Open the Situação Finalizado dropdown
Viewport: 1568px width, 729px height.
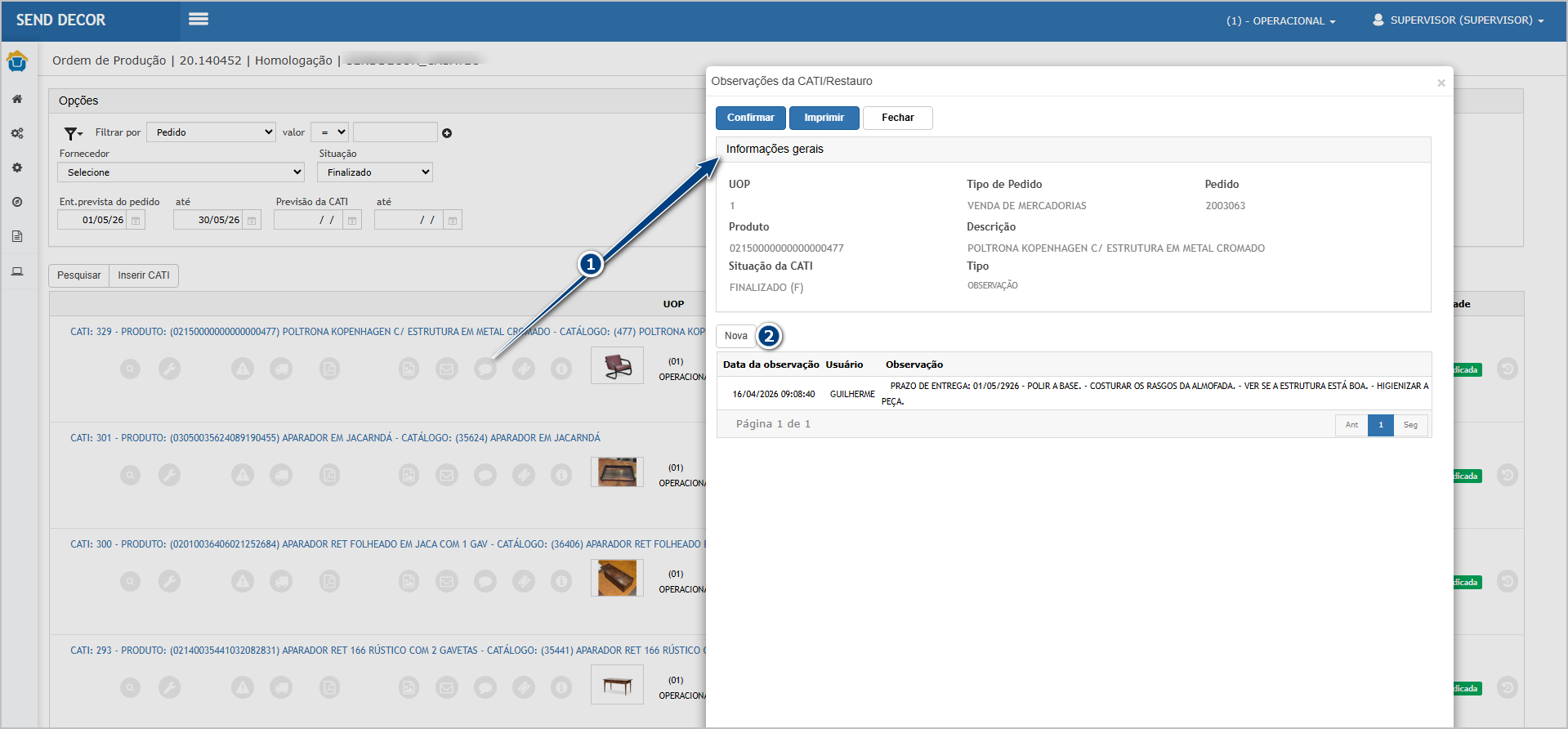pyautogui.click(x=375, y=172)
